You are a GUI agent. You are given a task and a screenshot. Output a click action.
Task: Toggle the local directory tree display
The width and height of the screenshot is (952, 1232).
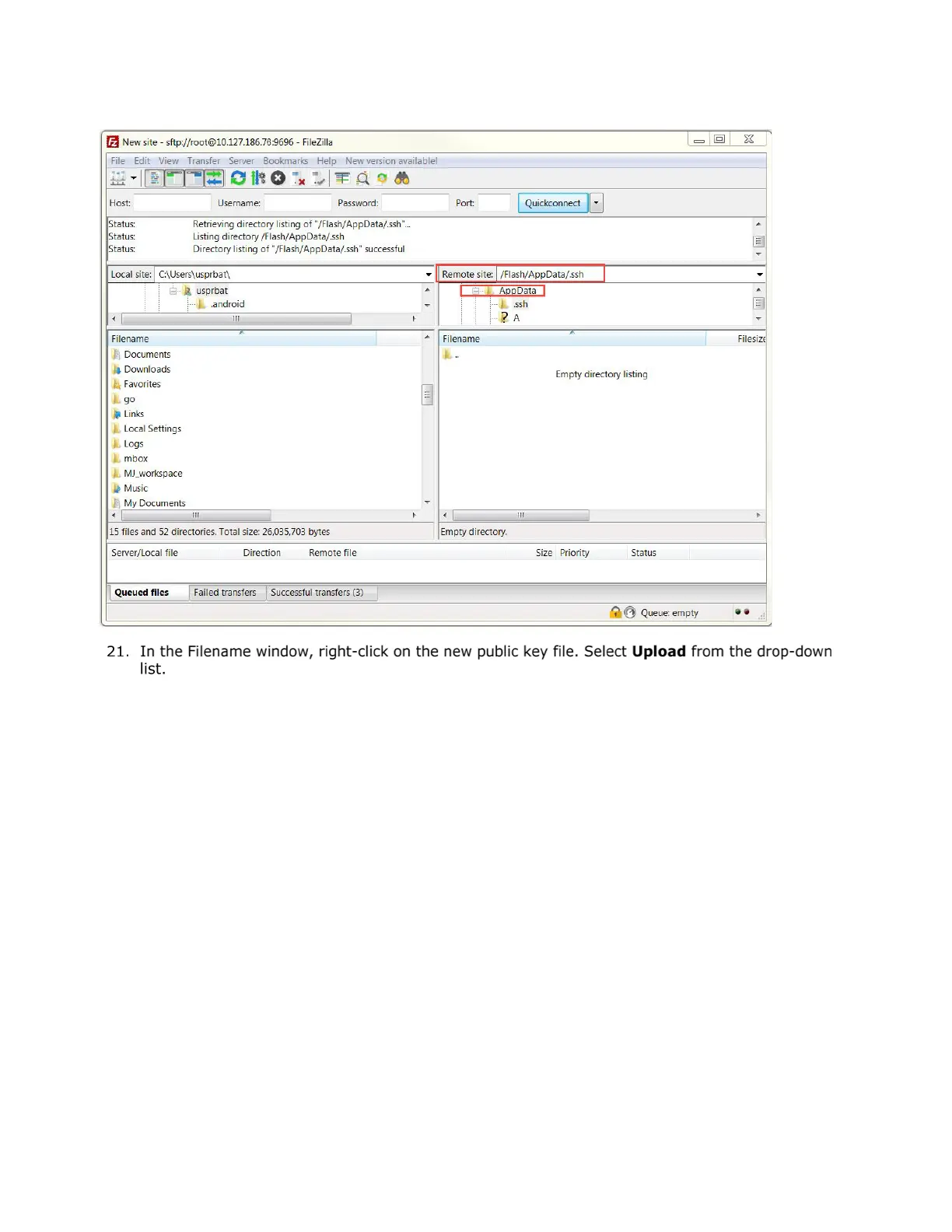click(x=174, y=179)
